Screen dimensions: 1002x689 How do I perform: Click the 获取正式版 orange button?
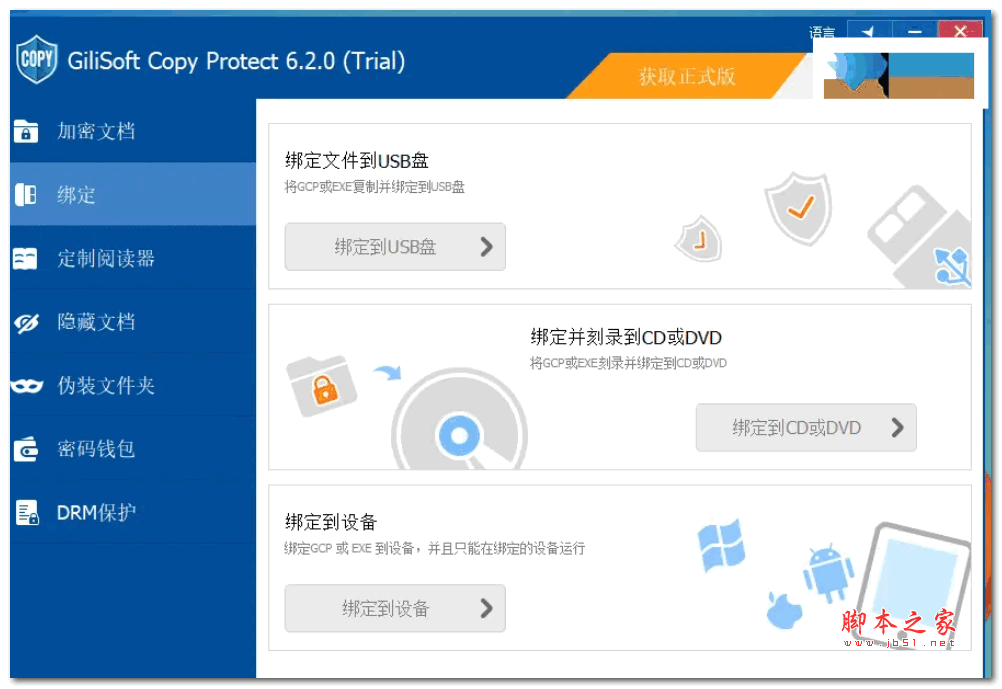pyautogui.click(x=687, y=77)
